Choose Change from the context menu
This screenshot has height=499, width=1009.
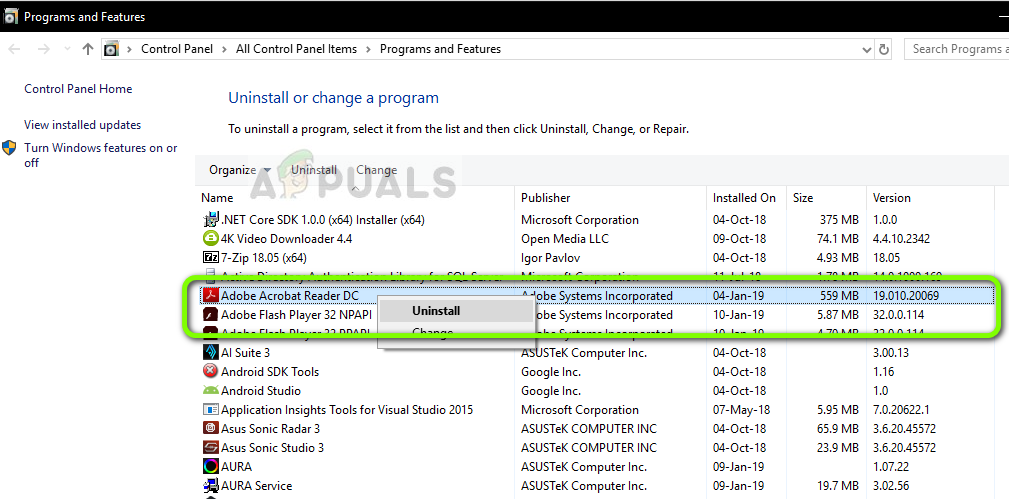pos(432,333)
